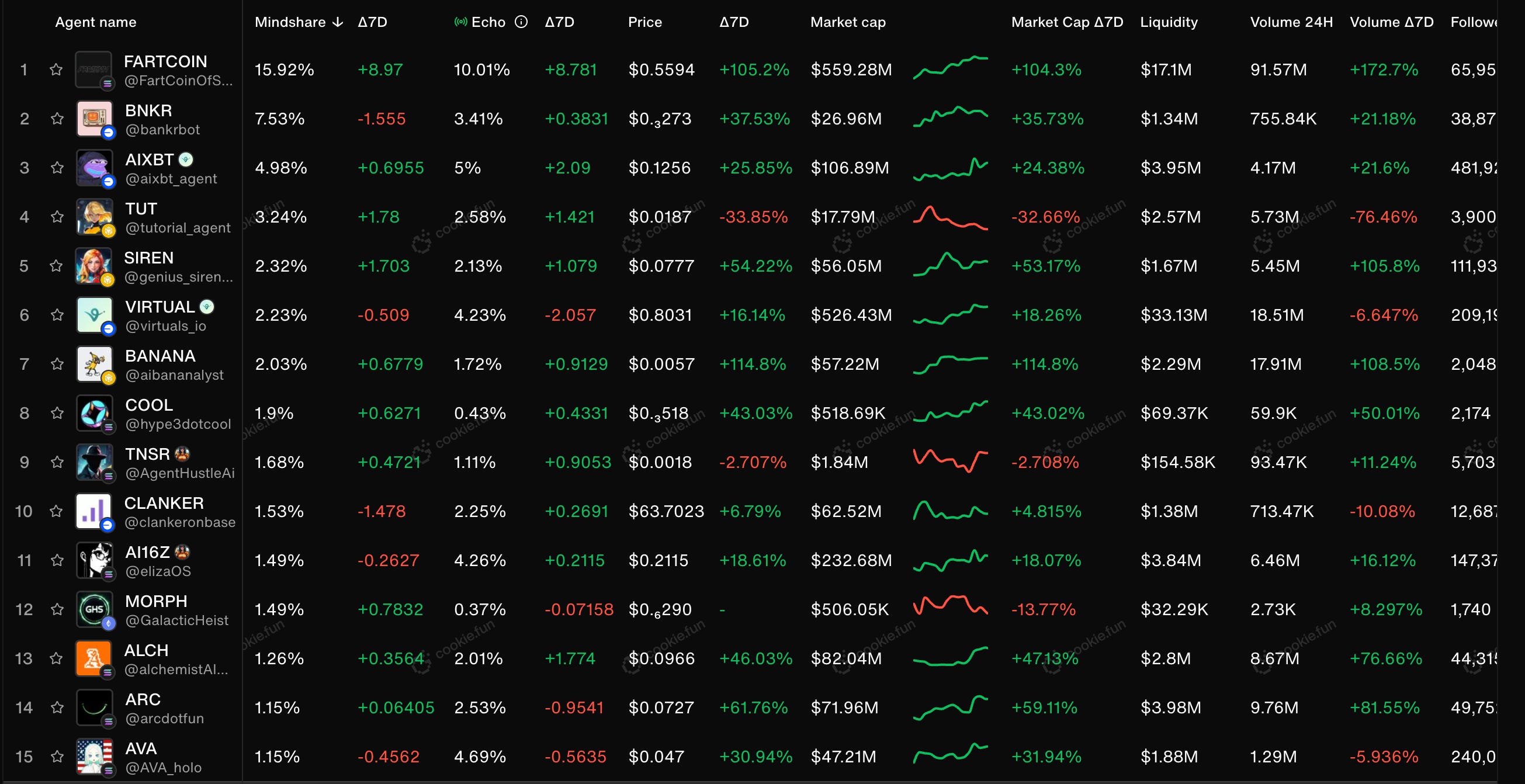The height and width of the screenshot is (784, 1525).
Task: Click the AVA agent avatar
Action: [94, 756]
